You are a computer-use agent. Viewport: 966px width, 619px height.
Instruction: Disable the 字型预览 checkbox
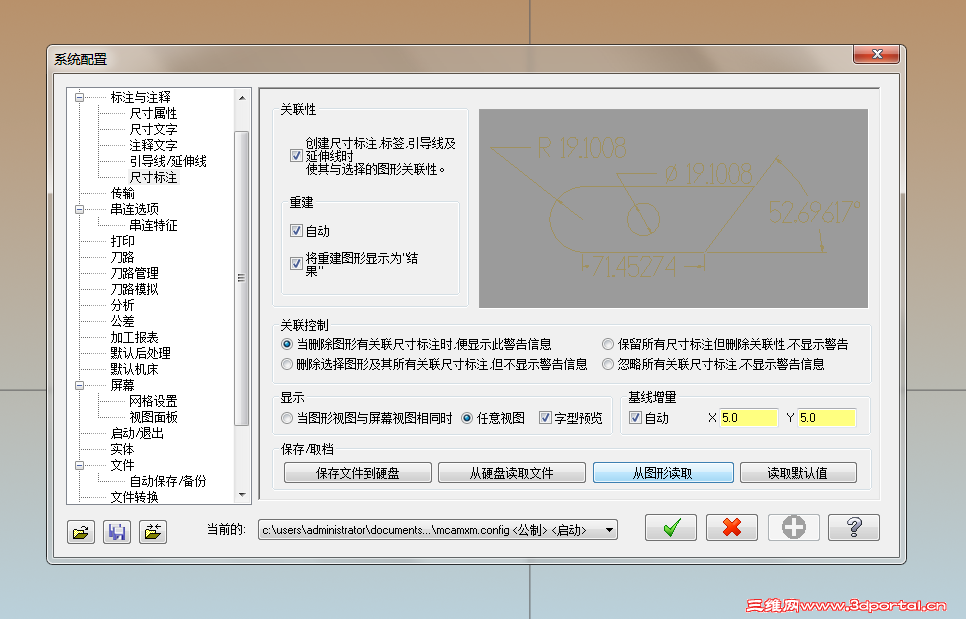(x=547, y=418)
